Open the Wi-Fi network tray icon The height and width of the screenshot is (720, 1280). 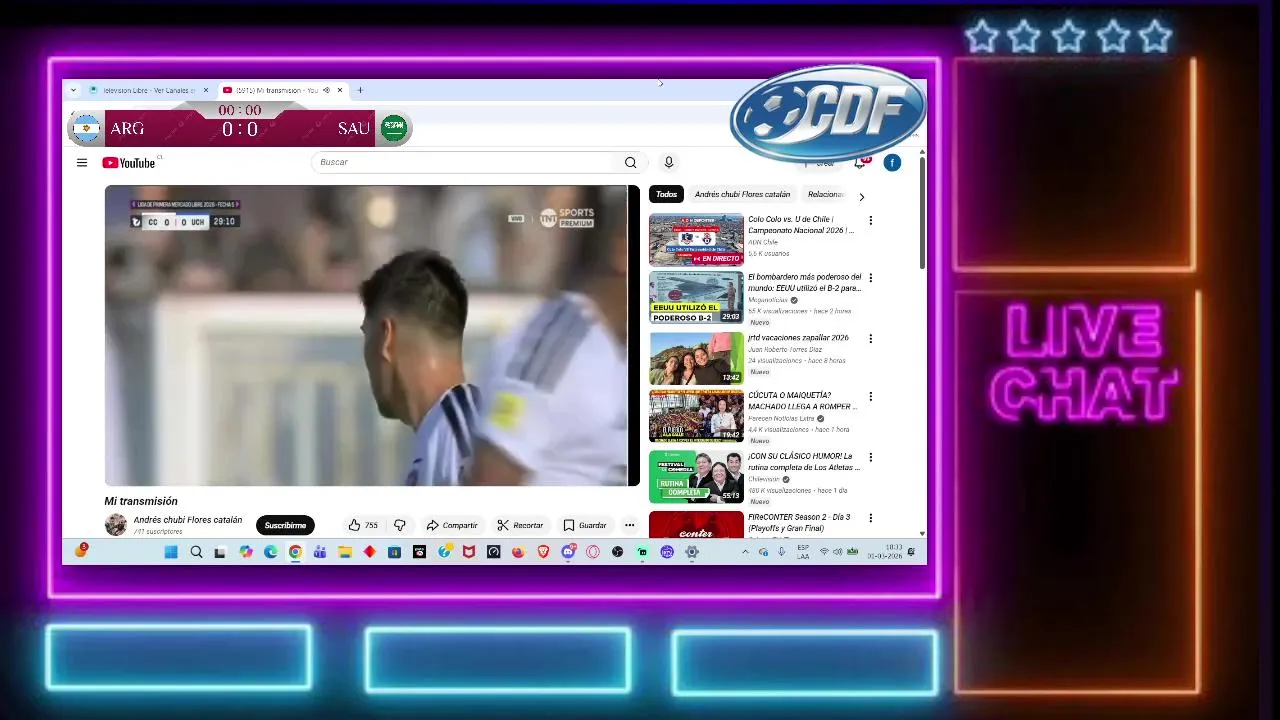pyautogui.click(x=824, y=552)
